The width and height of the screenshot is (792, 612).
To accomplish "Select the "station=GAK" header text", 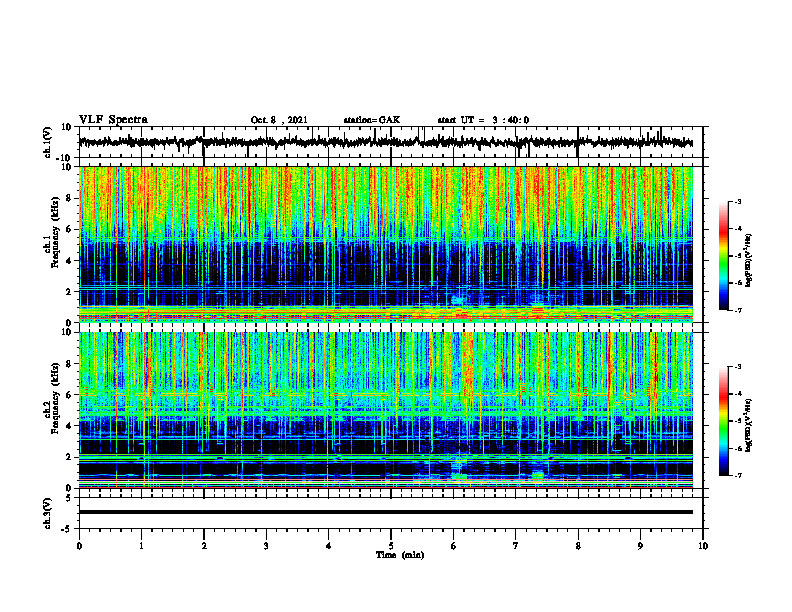I will point(372,120).
